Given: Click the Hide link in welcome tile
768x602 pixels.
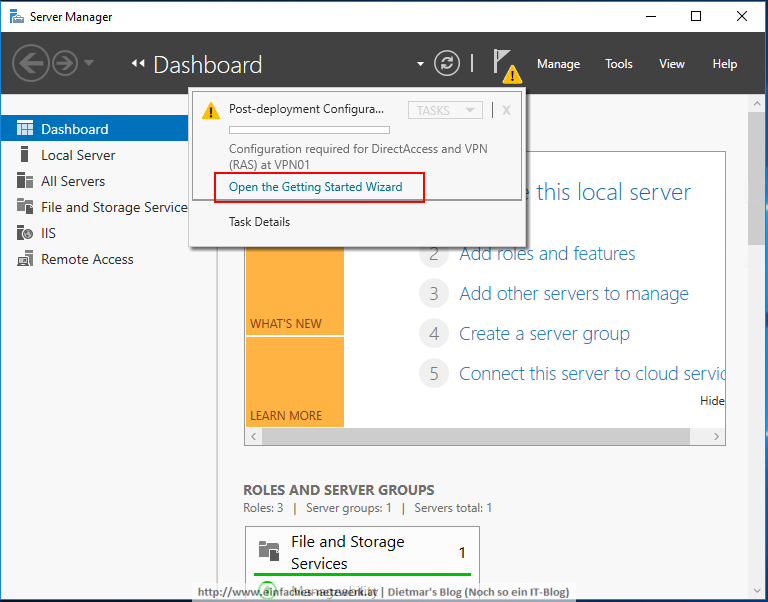Looking at the screenshot, I should tap(712, 401).
